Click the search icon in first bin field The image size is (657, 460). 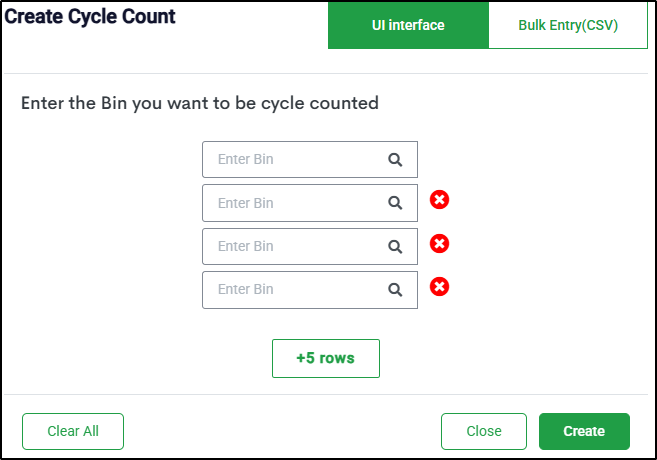point(395,159)
